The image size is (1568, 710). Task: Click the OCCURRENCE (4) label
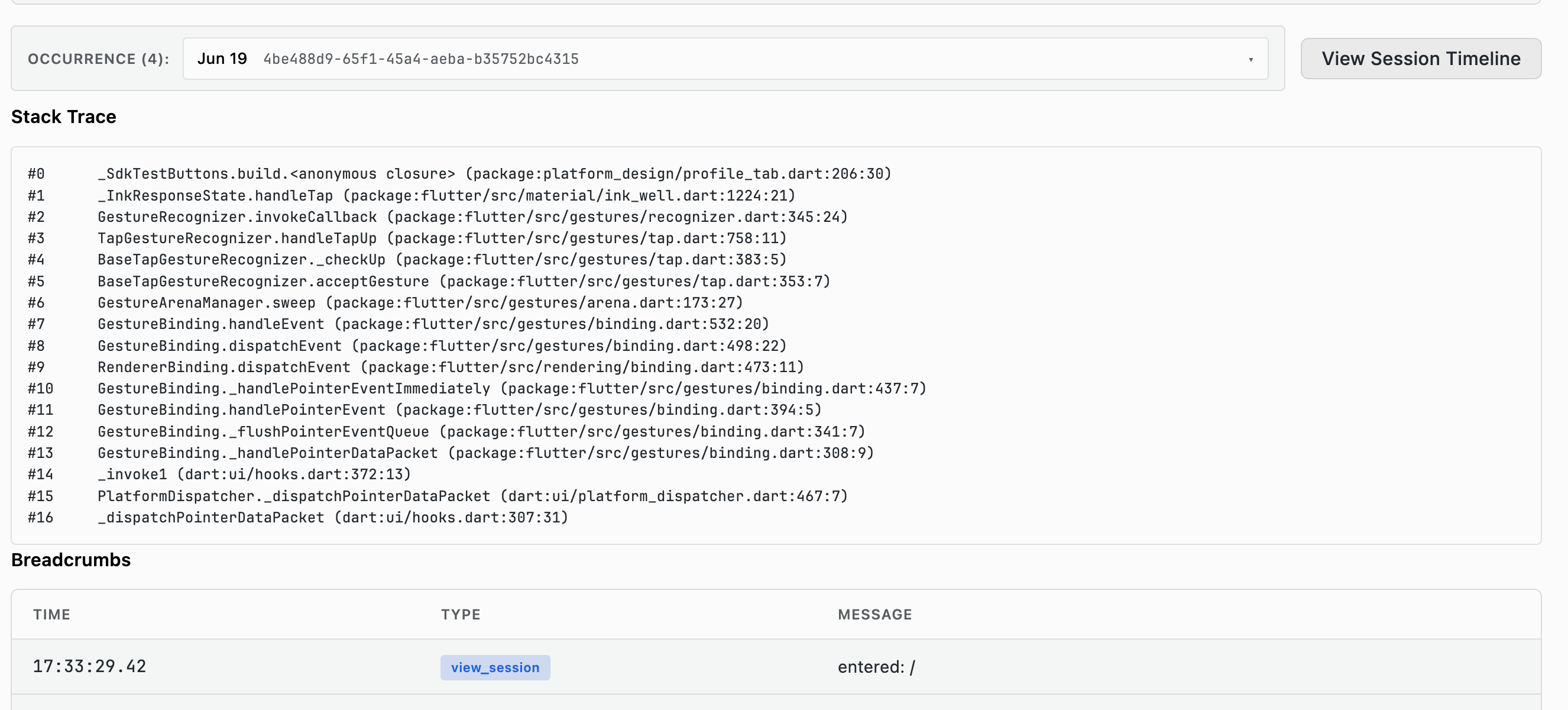99,59
